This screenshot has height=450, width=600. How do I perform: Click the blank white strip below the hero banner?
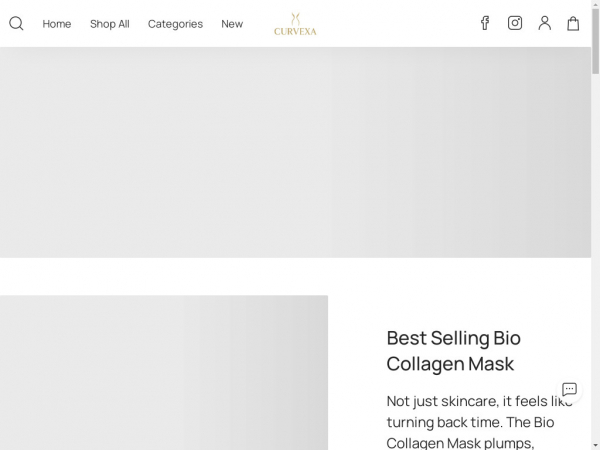(295, 276)
